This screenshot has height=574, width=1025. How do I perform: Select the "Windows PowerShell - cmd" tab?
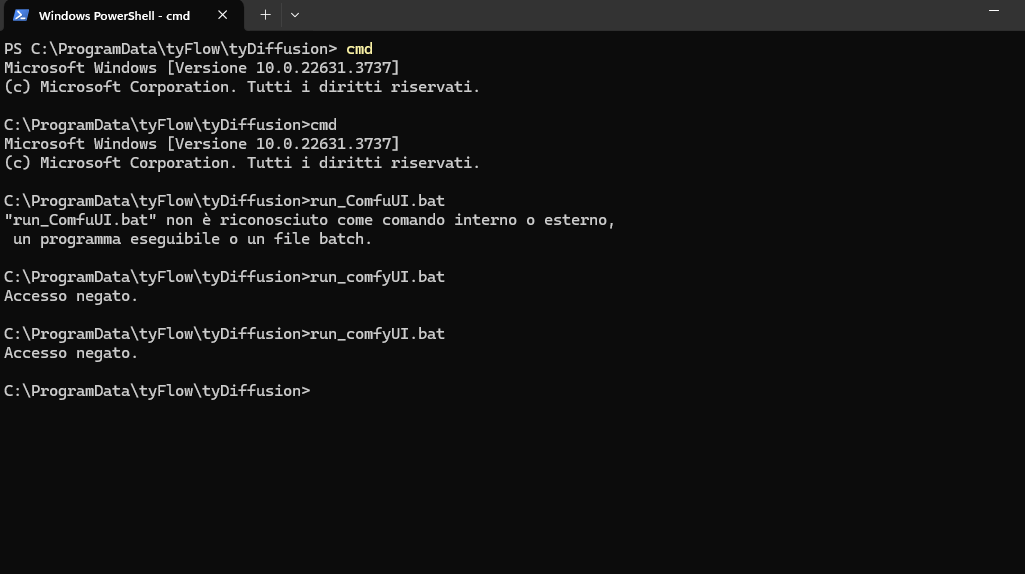coord(114,16)
